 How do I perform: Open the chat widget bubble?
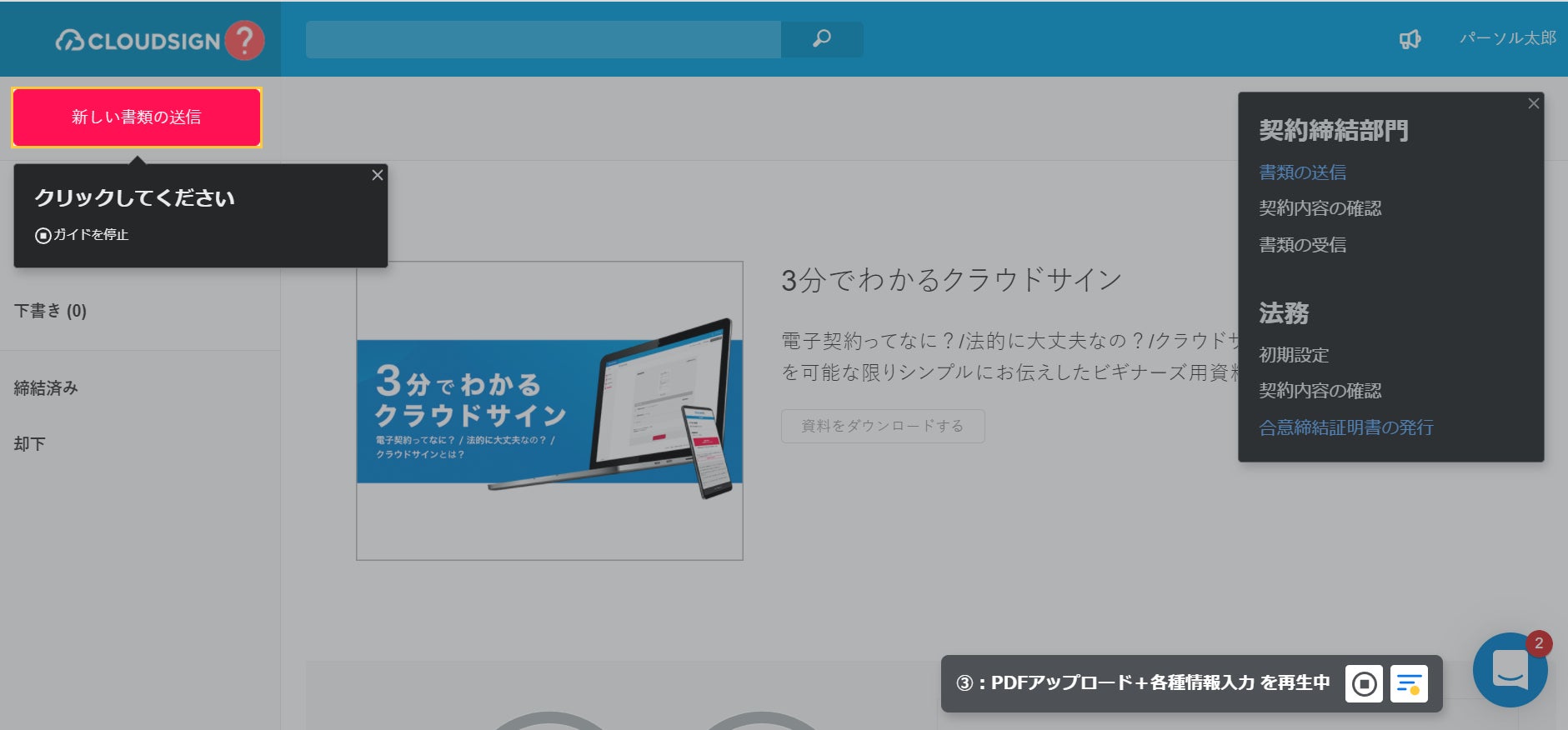point(1510,669)
